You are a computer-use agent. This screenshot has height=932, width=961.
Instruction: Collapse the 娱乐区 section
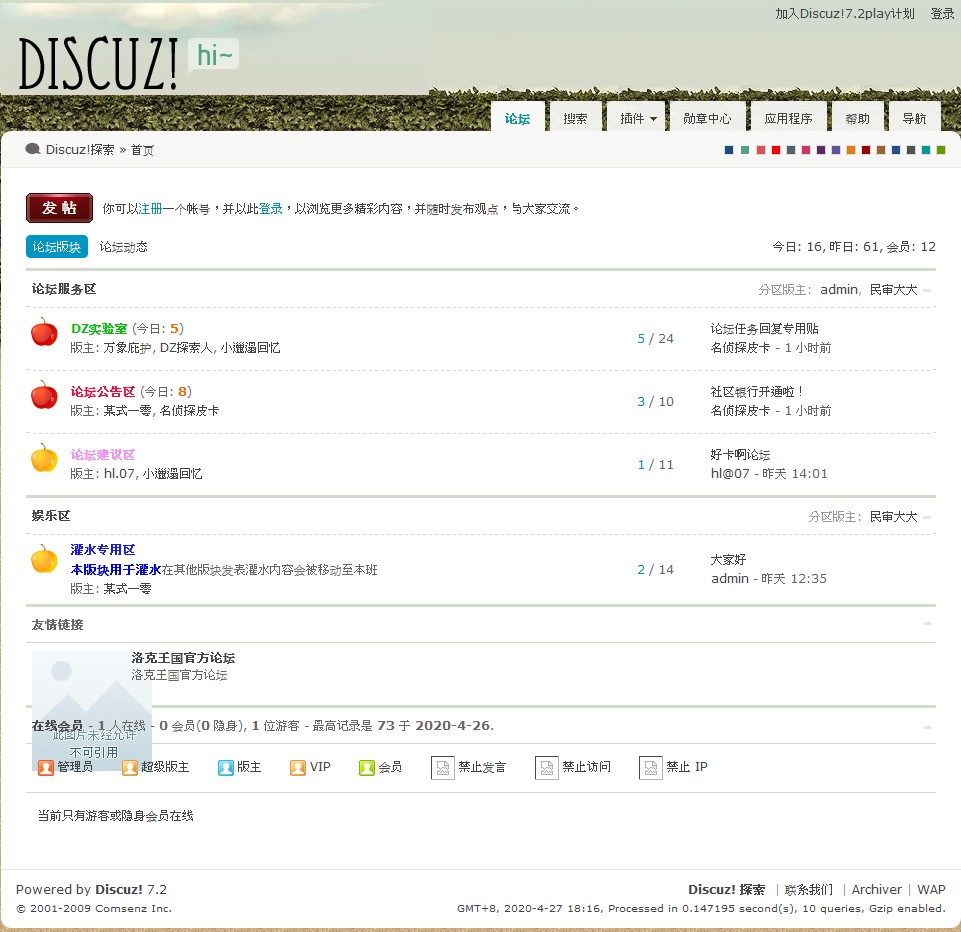click(927, 517)
